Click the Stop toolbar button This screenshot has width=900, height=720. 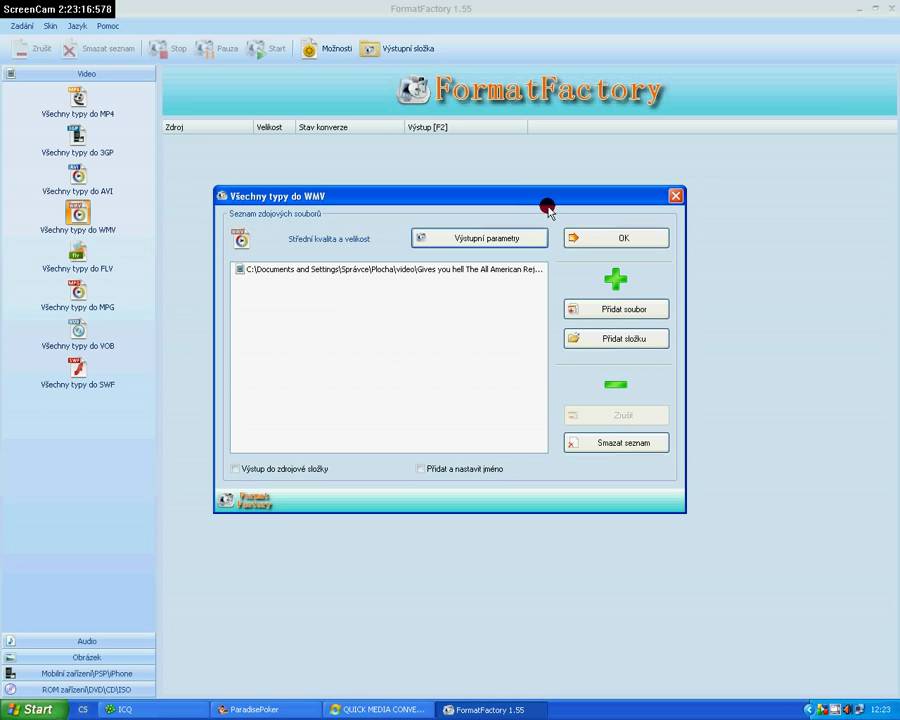tap(167, 49)
